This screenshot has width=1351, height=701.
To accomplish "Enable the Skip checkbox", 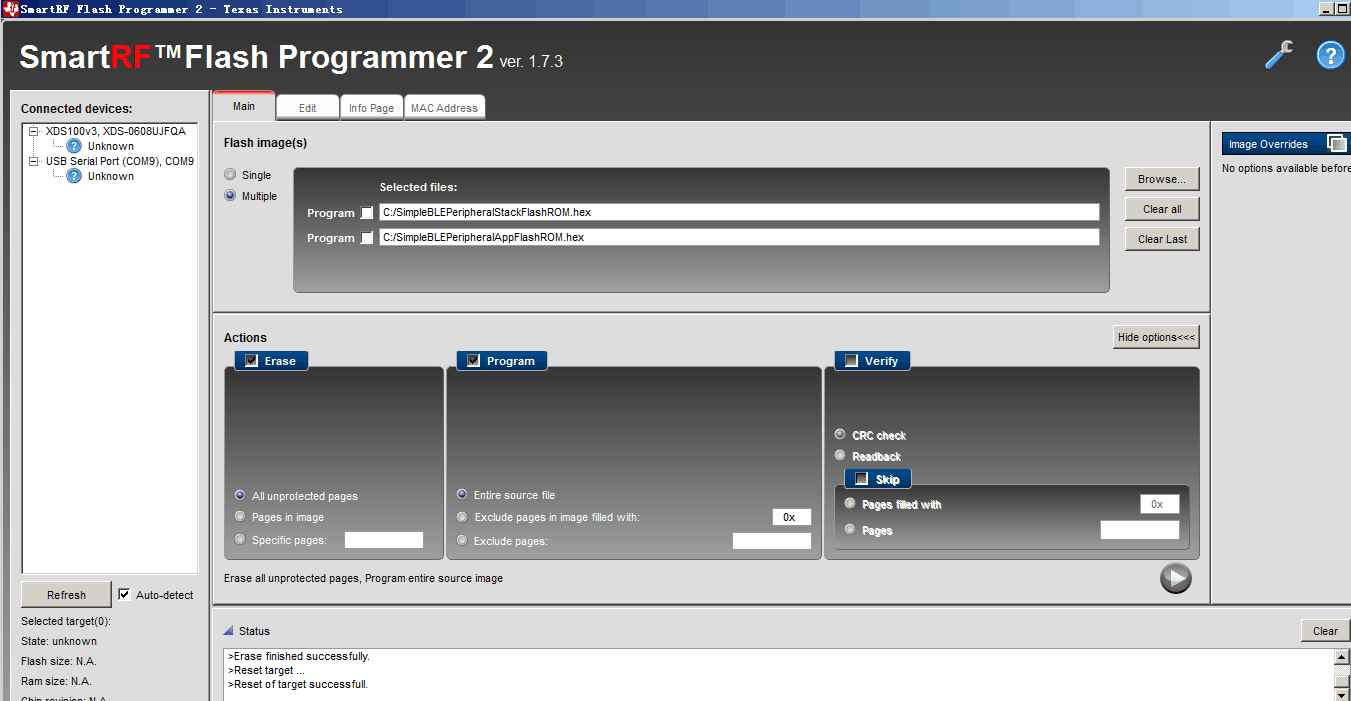I will tap(862, 479).
